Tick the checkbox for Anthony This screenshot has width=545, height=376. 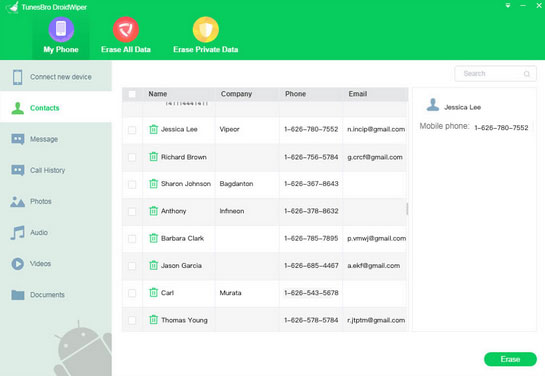point(132,211)
